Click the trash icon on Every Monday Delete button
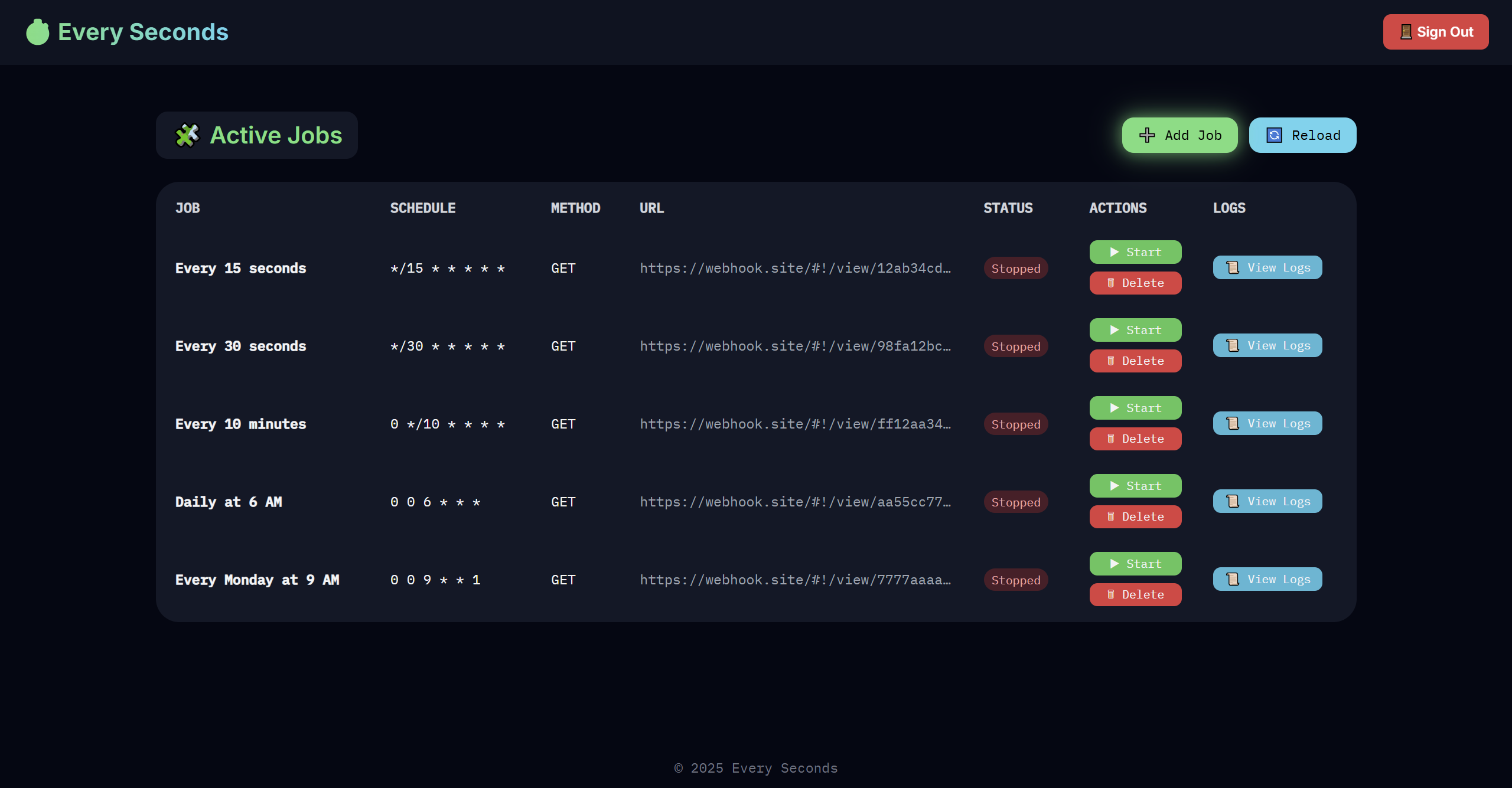This screenshot has height=788, width=1512. pos(1111,594)
